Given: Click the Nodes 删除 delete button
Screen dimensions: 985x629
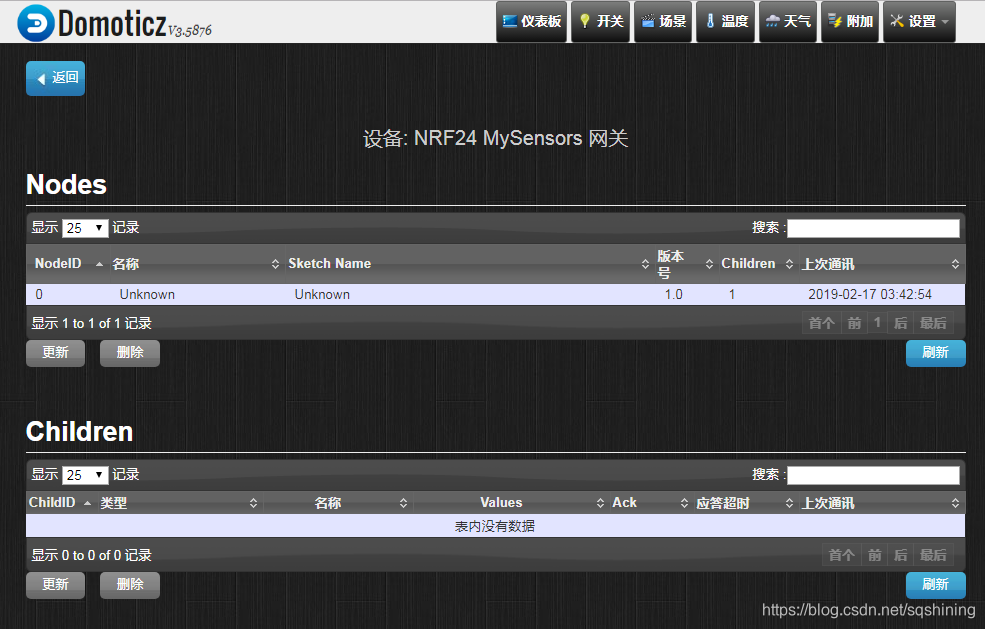Looking at the screenshot, I should (130, 353).
